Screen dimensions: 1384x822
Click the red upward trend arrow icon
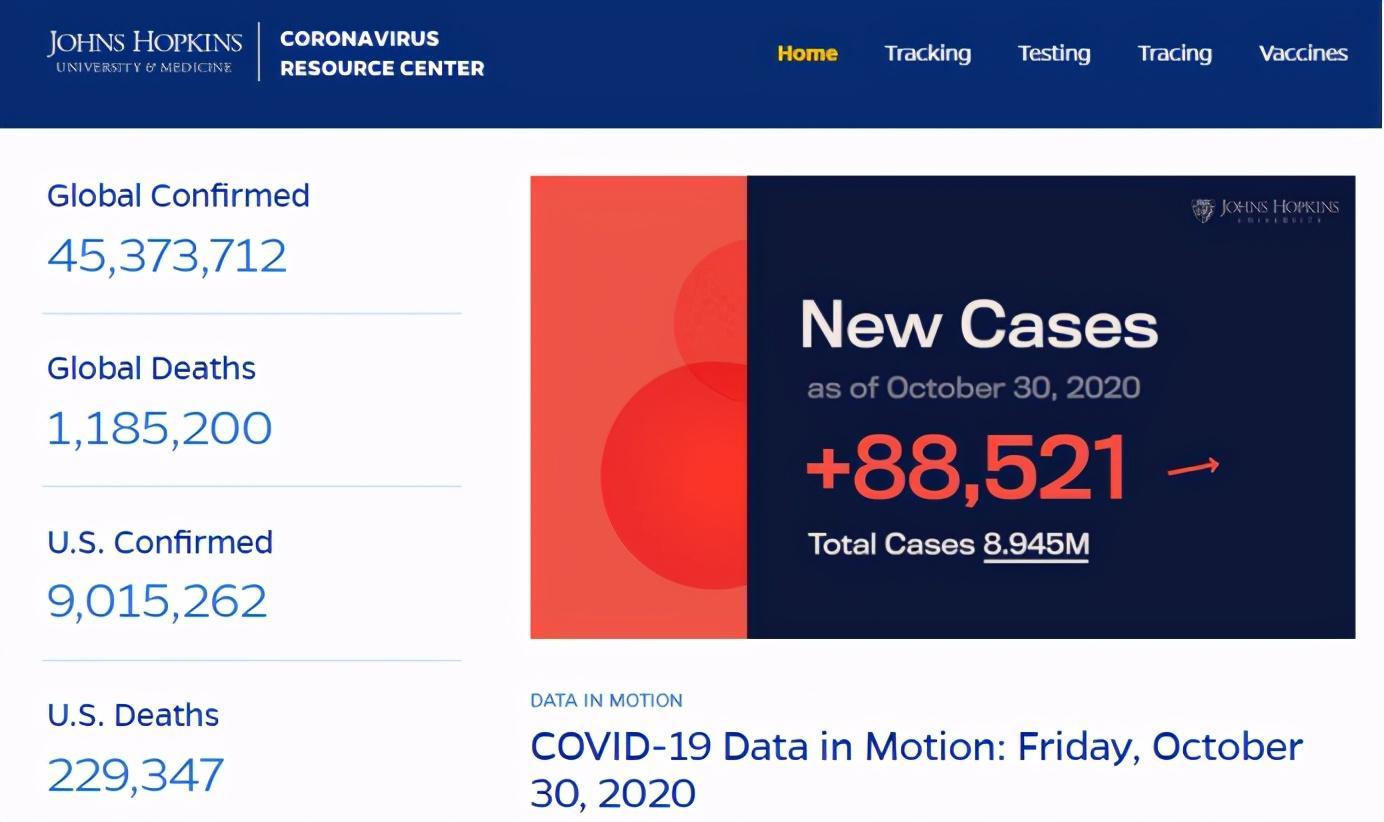[1193, 466]
